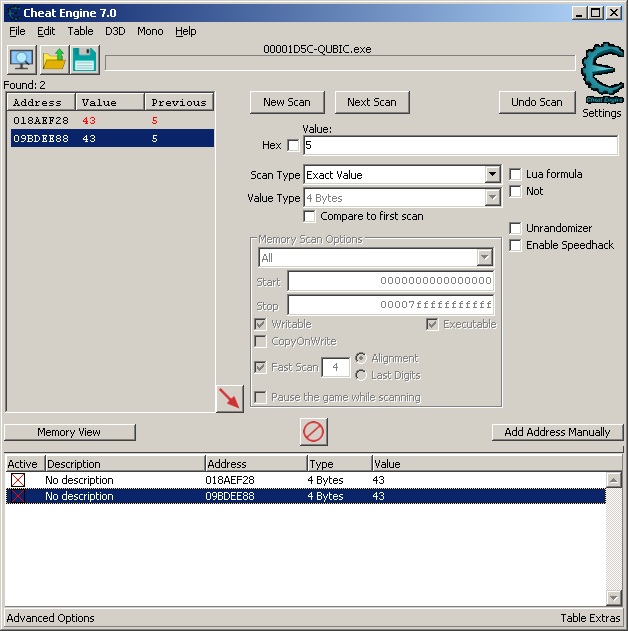Viewport: 628px width, 631px height.
Task: Click the red circle clear list icon
Action: point(314,432)
